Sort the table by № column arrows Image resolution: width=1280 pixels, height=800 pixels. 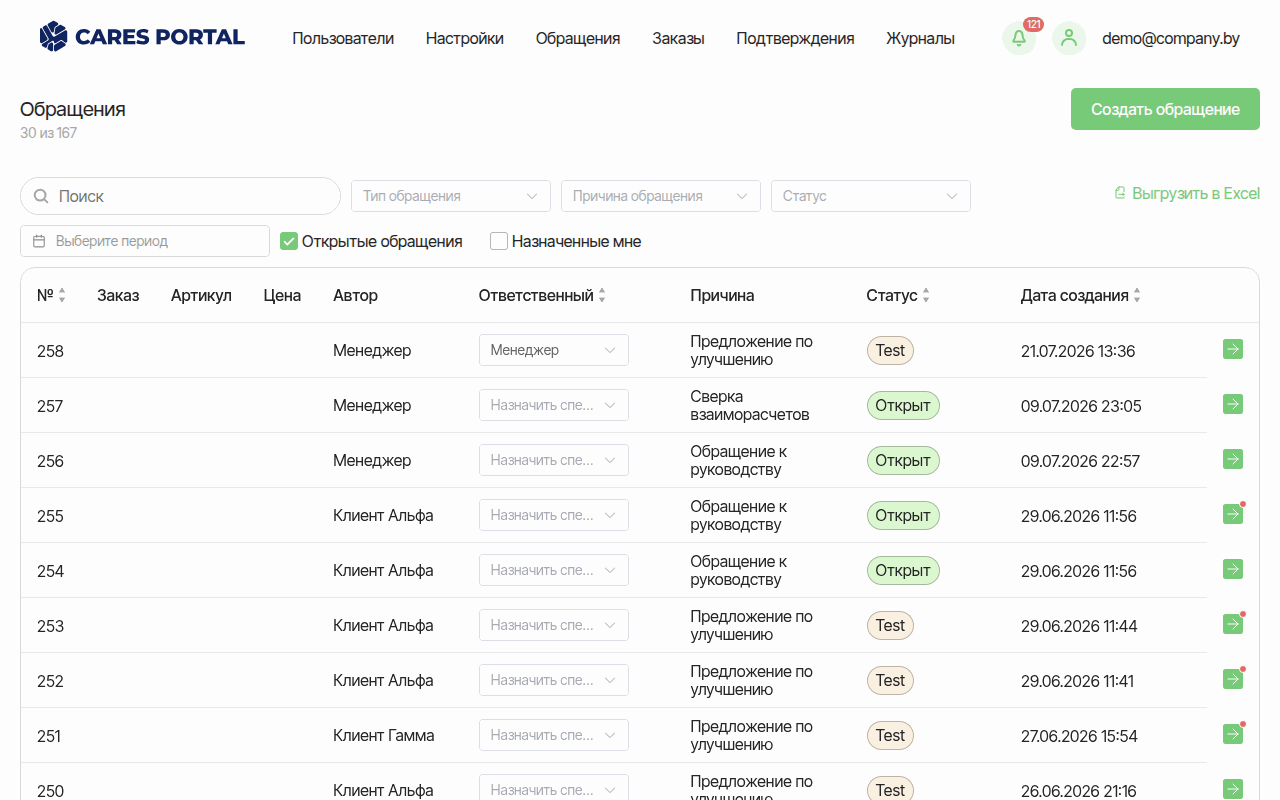pos(62,296)
